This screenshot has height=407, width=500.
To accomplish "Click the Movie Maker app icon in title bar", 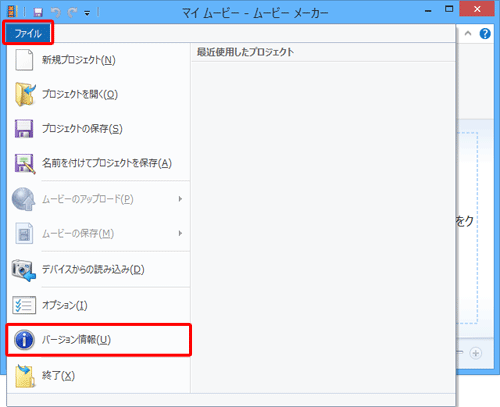I will [12, 12].
